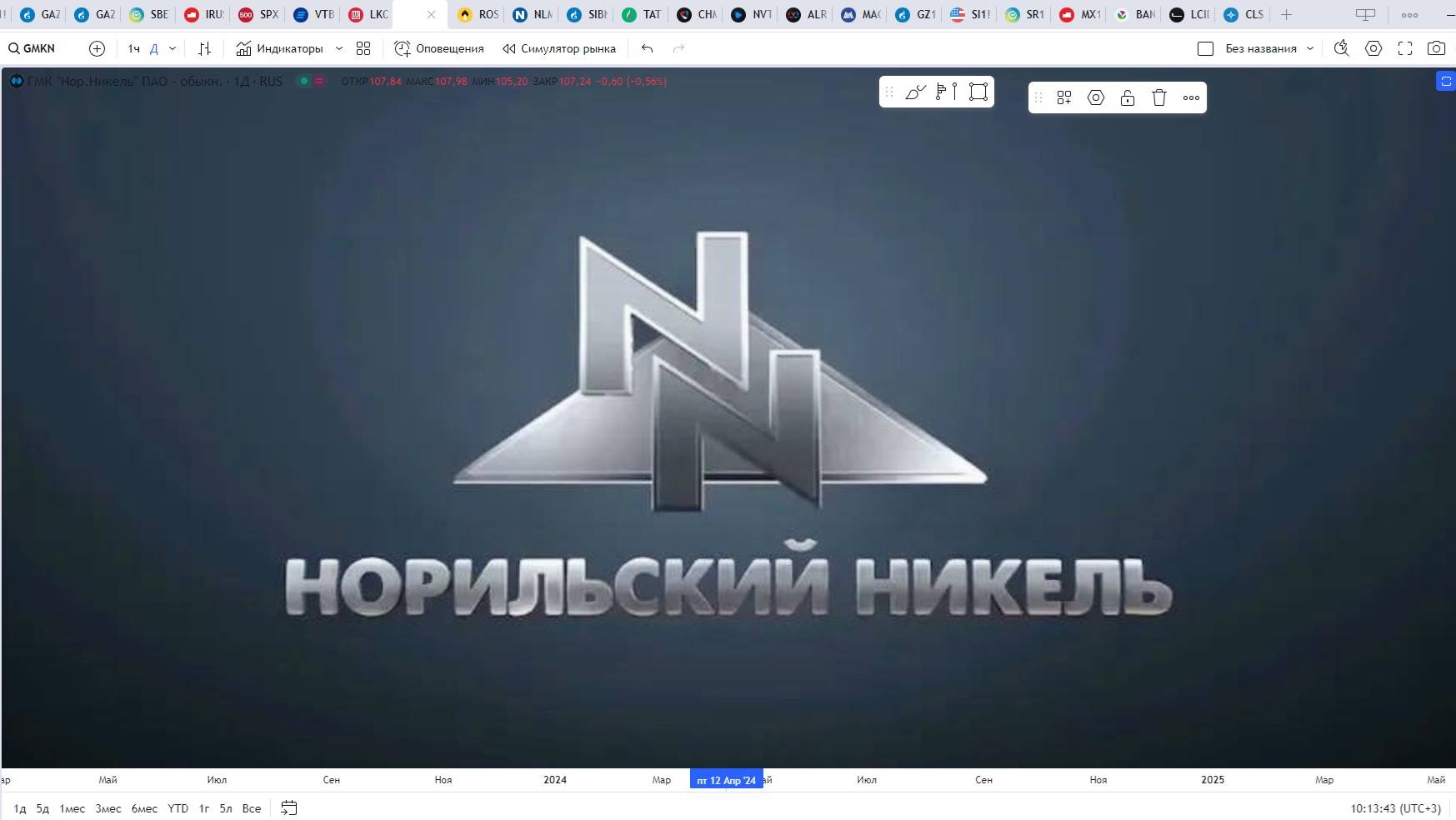Screen dimensions: 1456x820
Task: Set range to 1д
Action: pyautogui.click(x=20, y=808)
